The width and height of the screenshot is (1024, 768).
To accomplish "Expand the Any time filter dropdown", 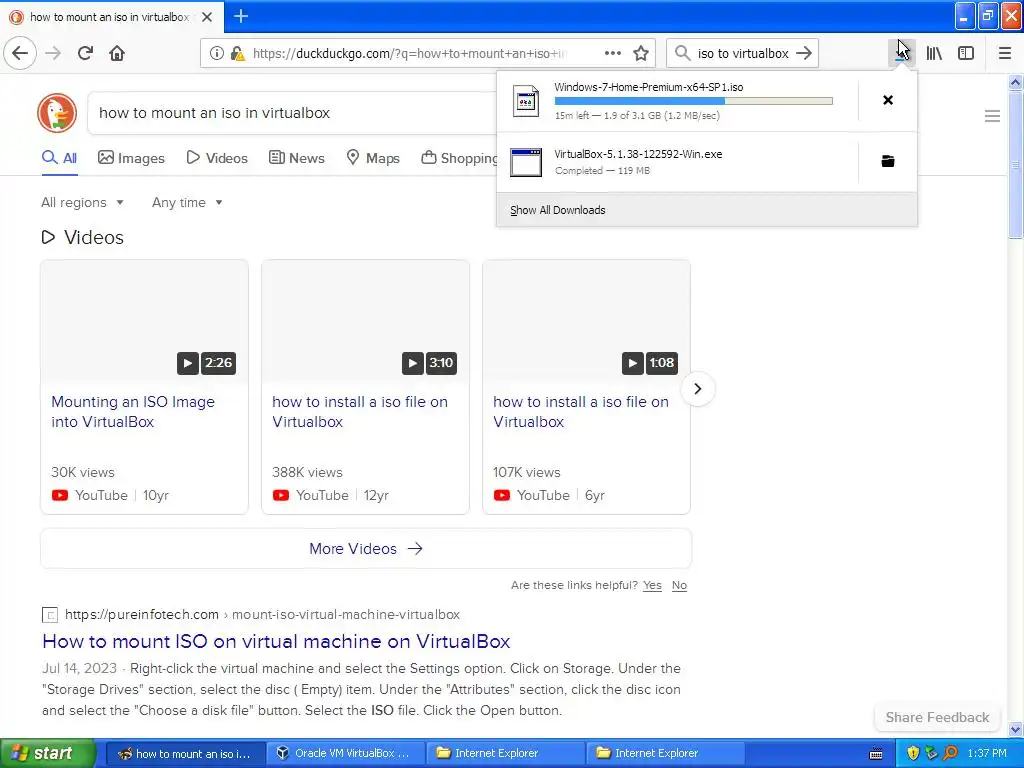I will (187, 202).
